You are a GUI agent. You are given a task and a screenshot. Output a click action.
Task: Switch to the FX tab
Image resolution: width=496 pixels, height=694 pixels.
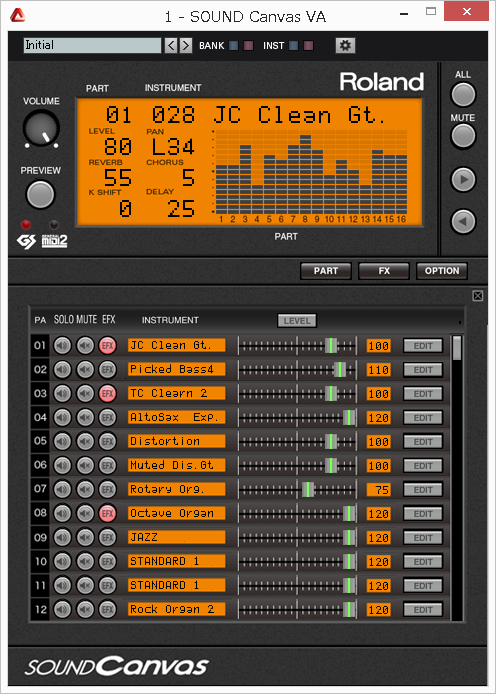click(384, 271)
